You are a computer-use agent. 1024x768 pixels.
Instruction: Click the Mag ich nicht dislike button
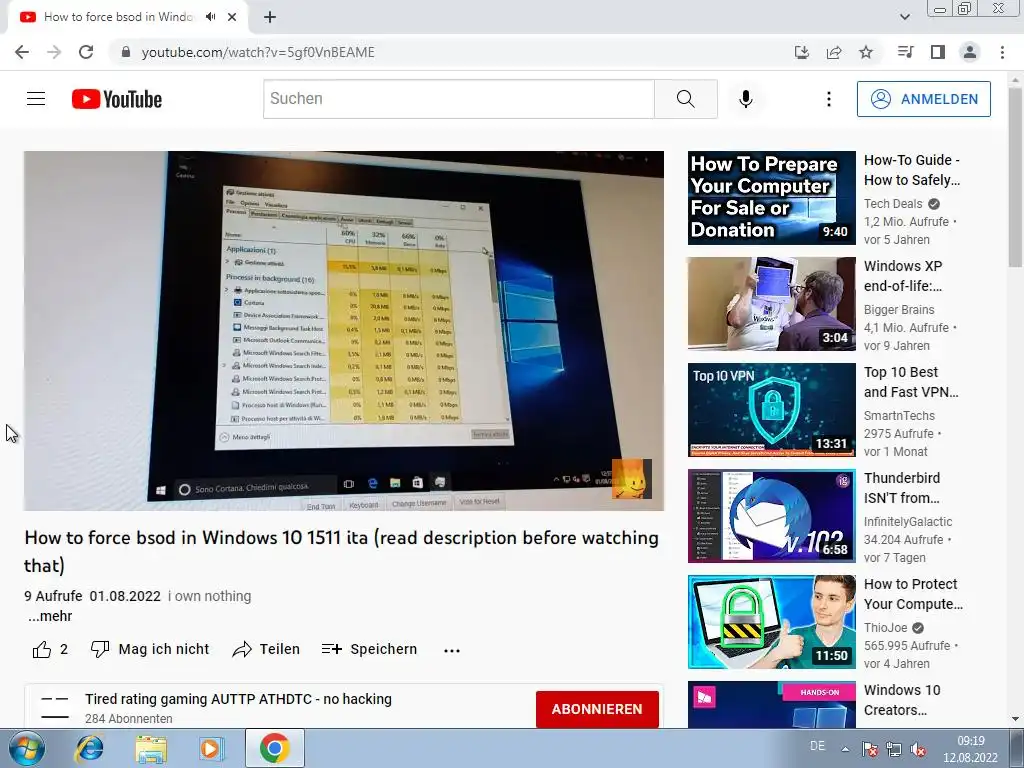coord(150,649)
